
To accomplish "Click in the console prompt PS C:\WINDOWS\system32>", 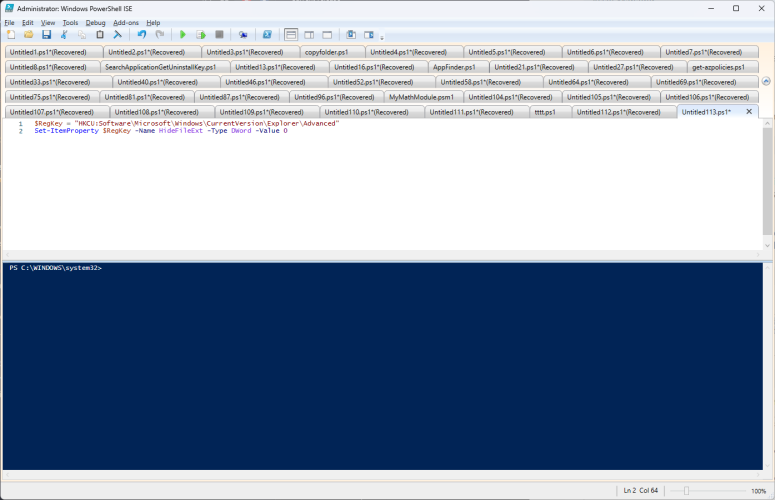I will 55,268.
